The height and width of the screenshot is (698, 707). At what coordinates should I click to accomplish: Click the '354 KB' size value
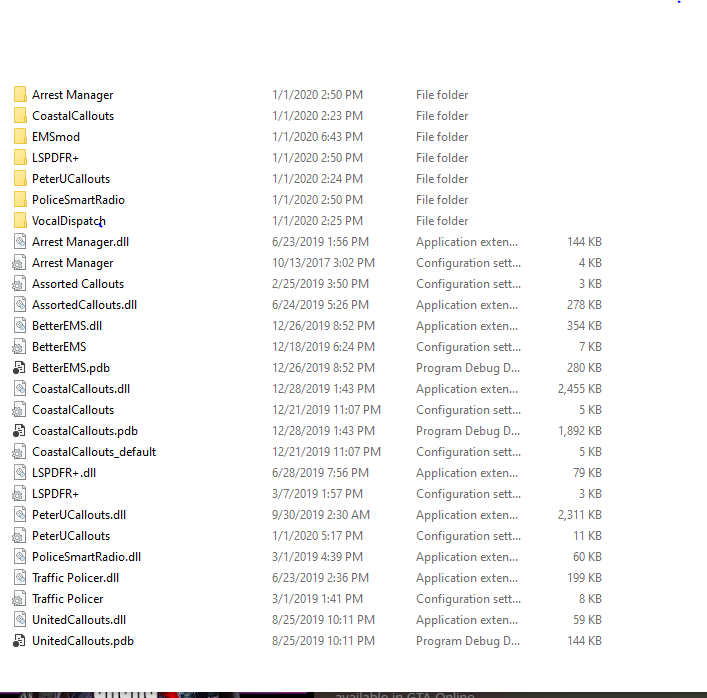click(x=584, y=326)
